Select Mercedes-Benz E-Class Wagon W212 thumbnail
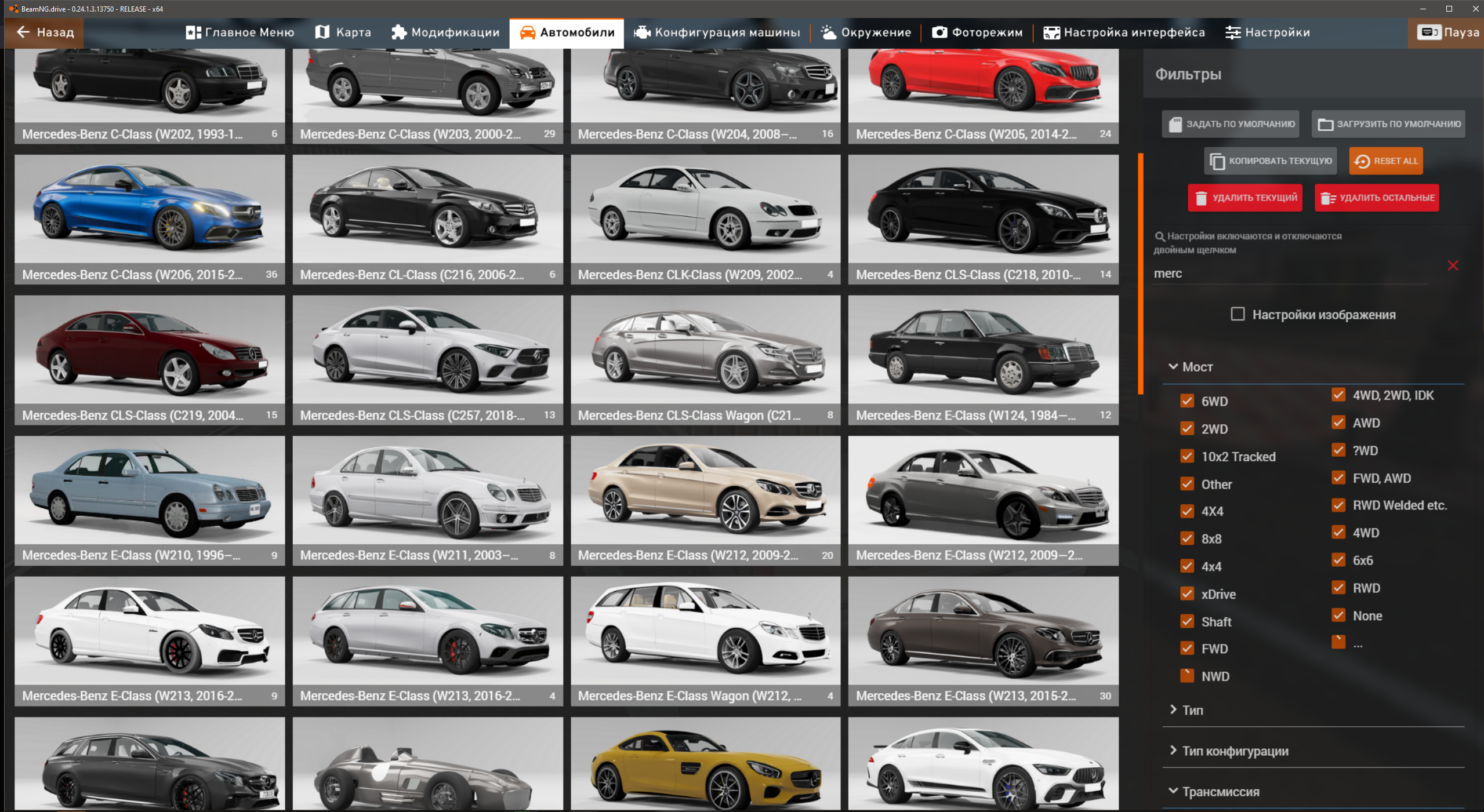Image resolution: width=1484 pixels, height=812 pixels. (x=705, y=641)
